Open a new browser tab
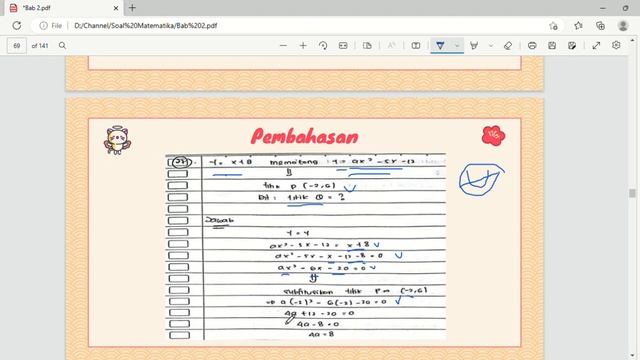 tap(132, 8)
